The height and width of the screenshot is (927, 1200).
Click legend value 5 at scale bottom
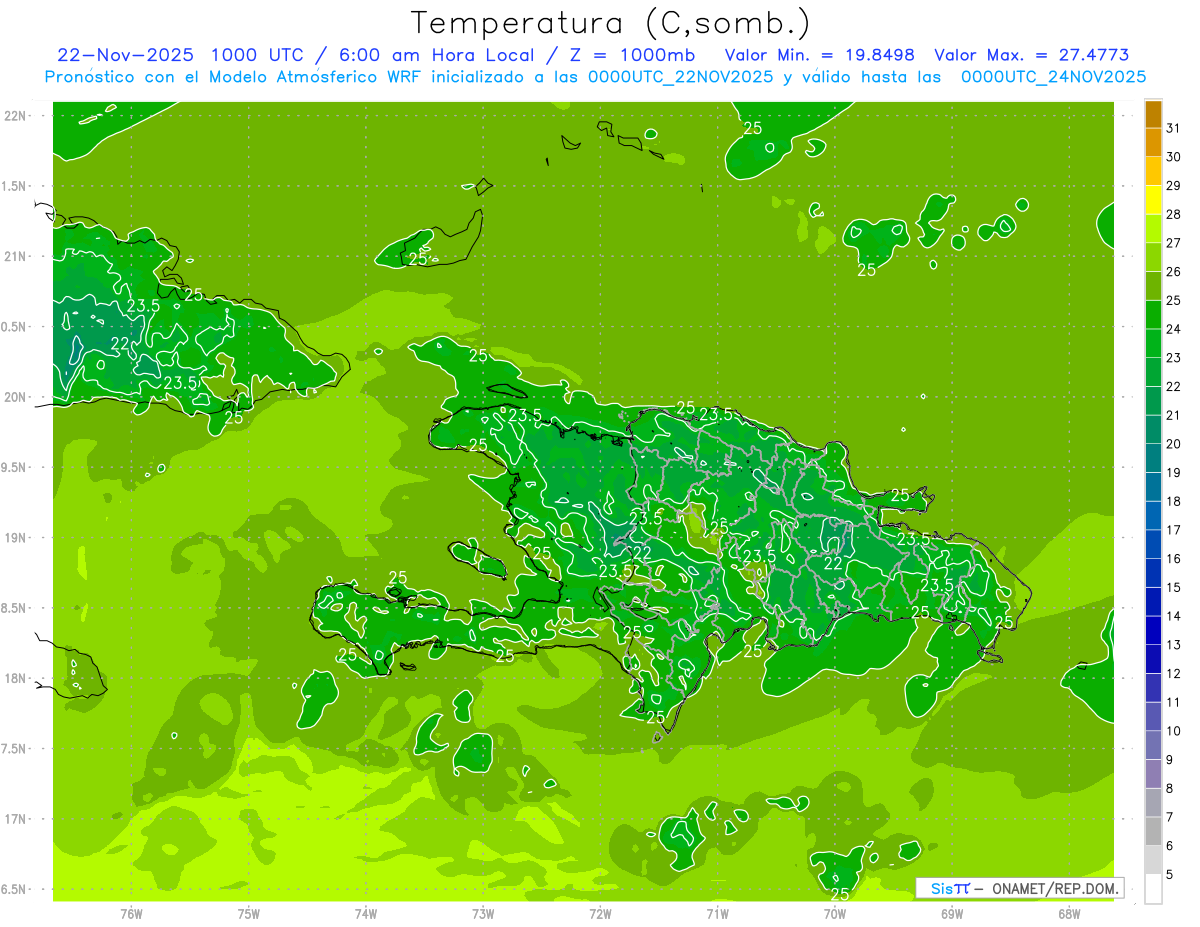pos(1170,875)
